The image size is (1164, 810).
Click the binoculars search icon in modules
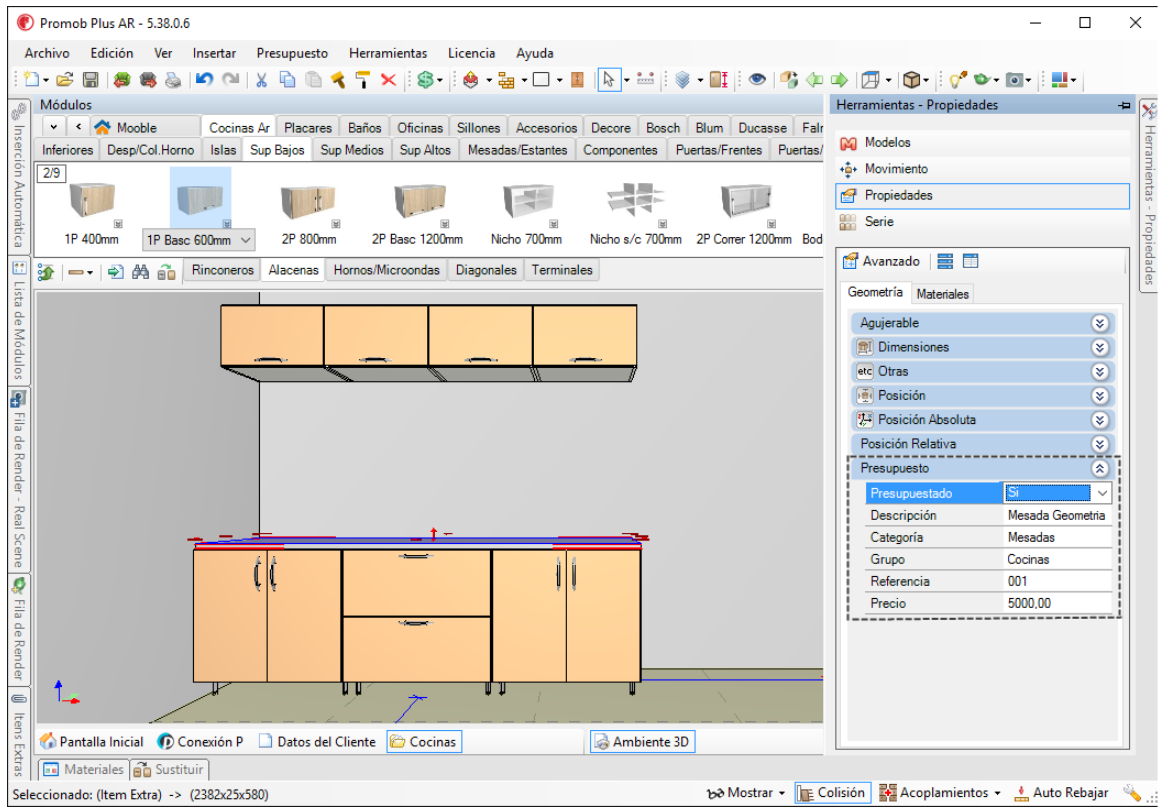click(x=141, y=271)
